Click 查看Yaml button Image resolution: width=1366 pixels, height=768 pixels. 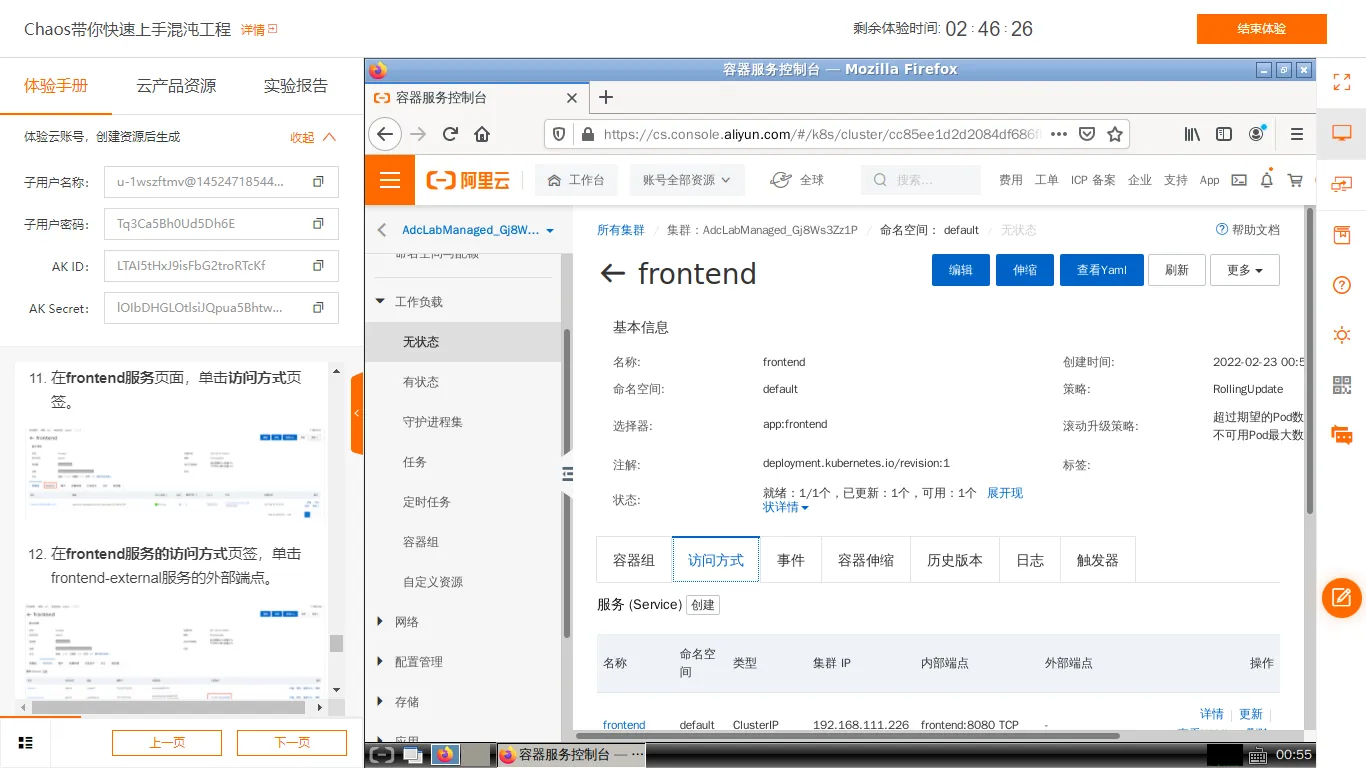click(1102, 270)
